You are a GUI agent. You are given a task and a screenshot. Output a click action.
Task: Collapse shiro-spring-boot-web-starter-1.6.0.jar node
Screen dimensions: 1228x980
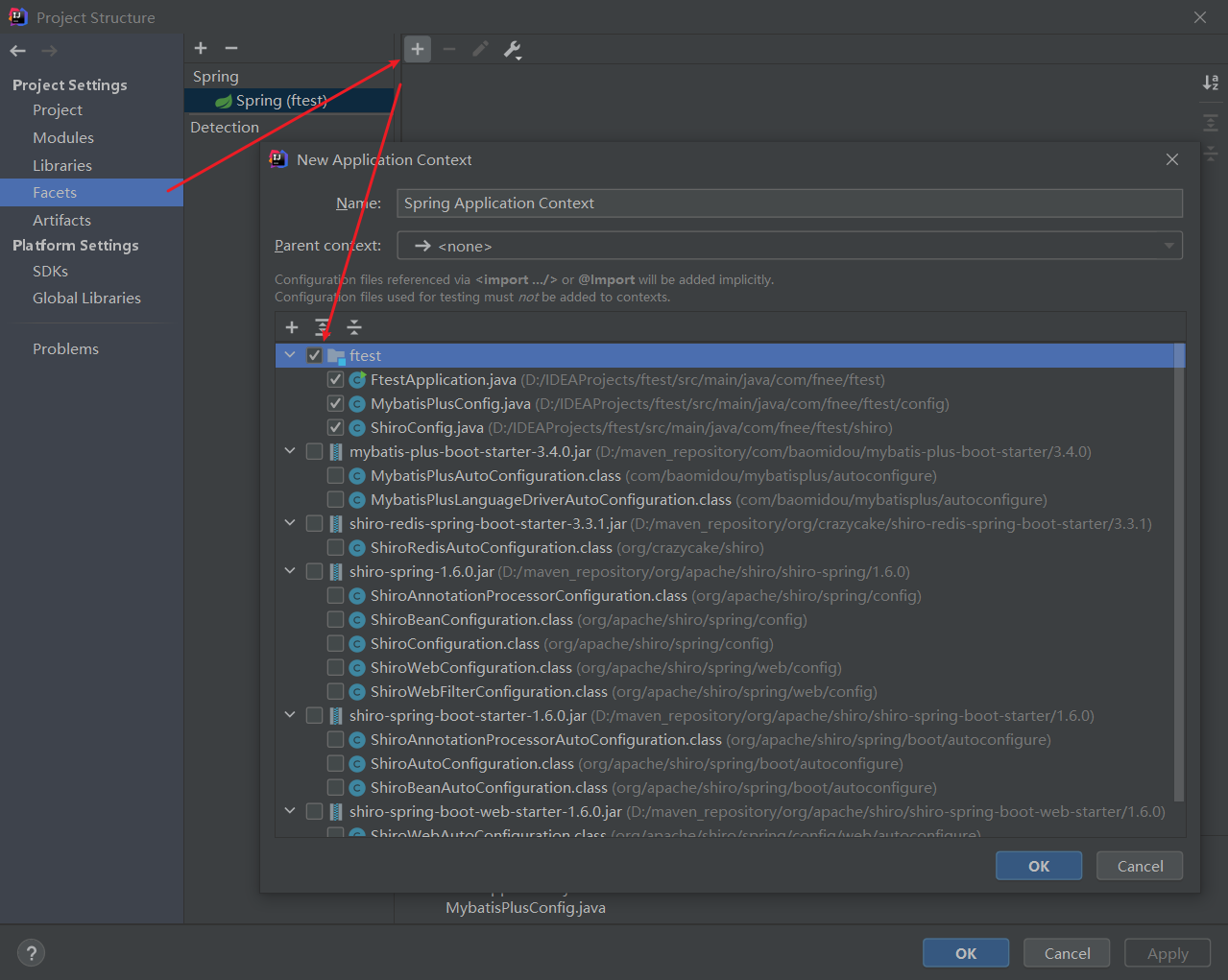click(290, 811)
